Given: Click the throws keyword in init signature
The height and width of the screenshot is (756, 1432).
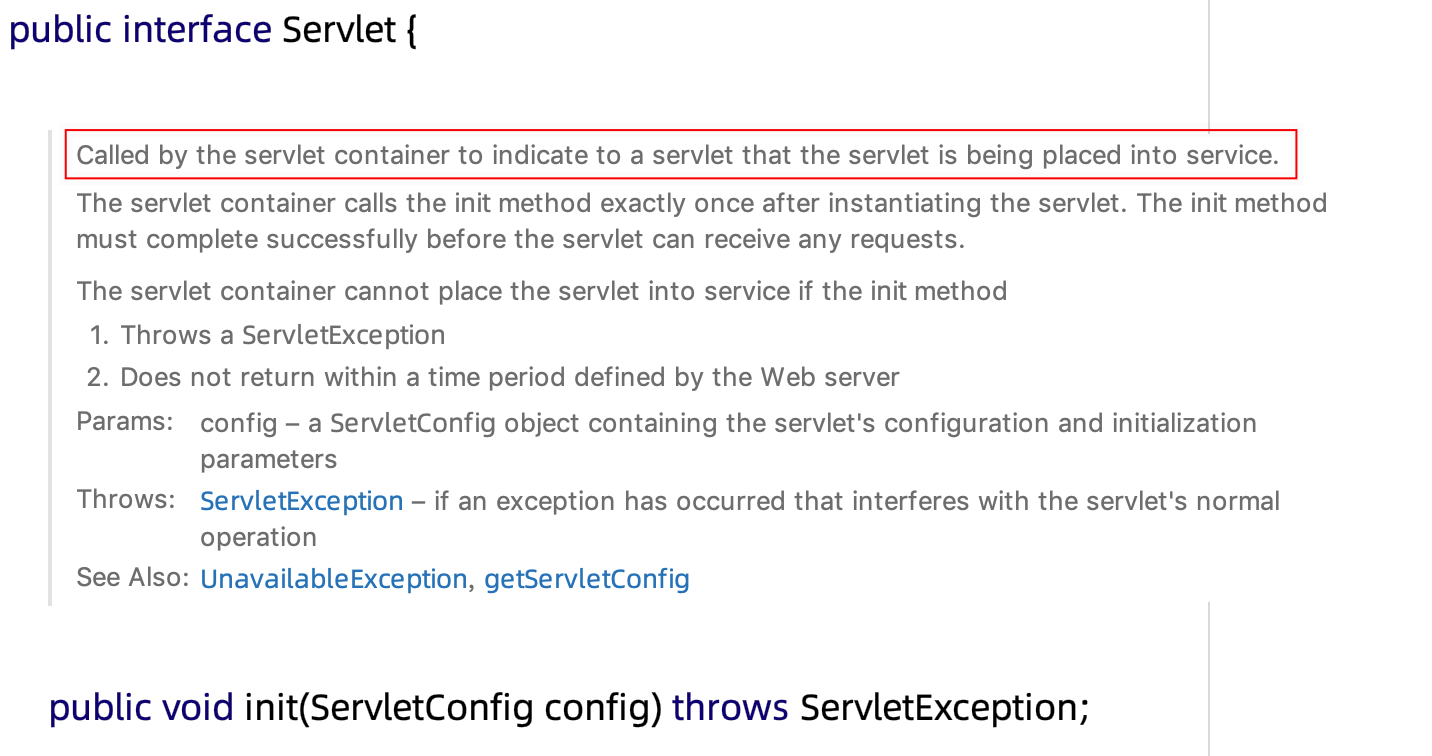Looking at the screenshot, I should pos(730,707).
